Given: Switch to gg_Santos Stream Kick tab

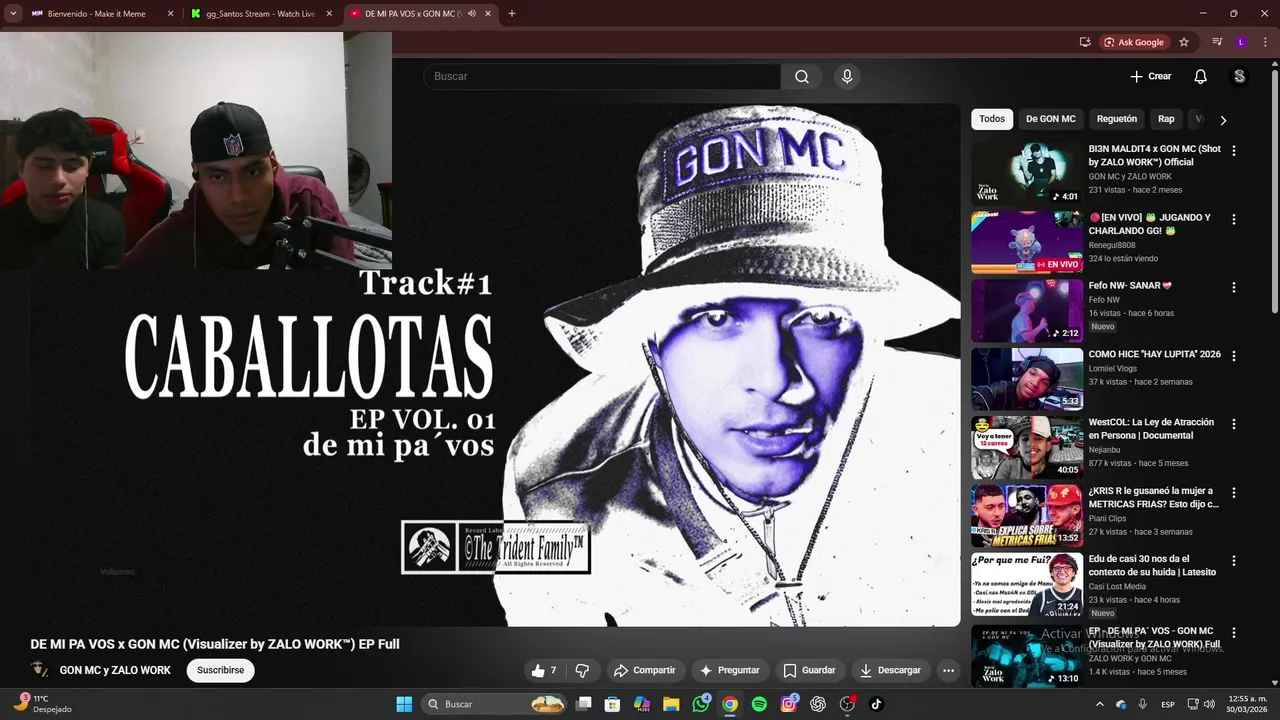Looking at the screenshot, I should 260,14.
